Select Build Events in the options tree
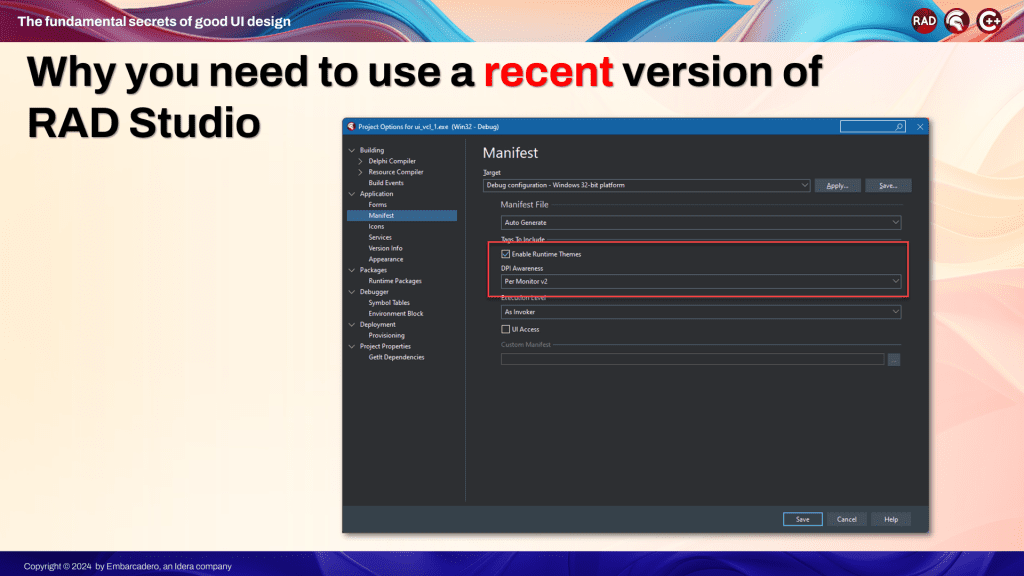The height and width of the screenshot is (576, 1024). coord(386,183)
